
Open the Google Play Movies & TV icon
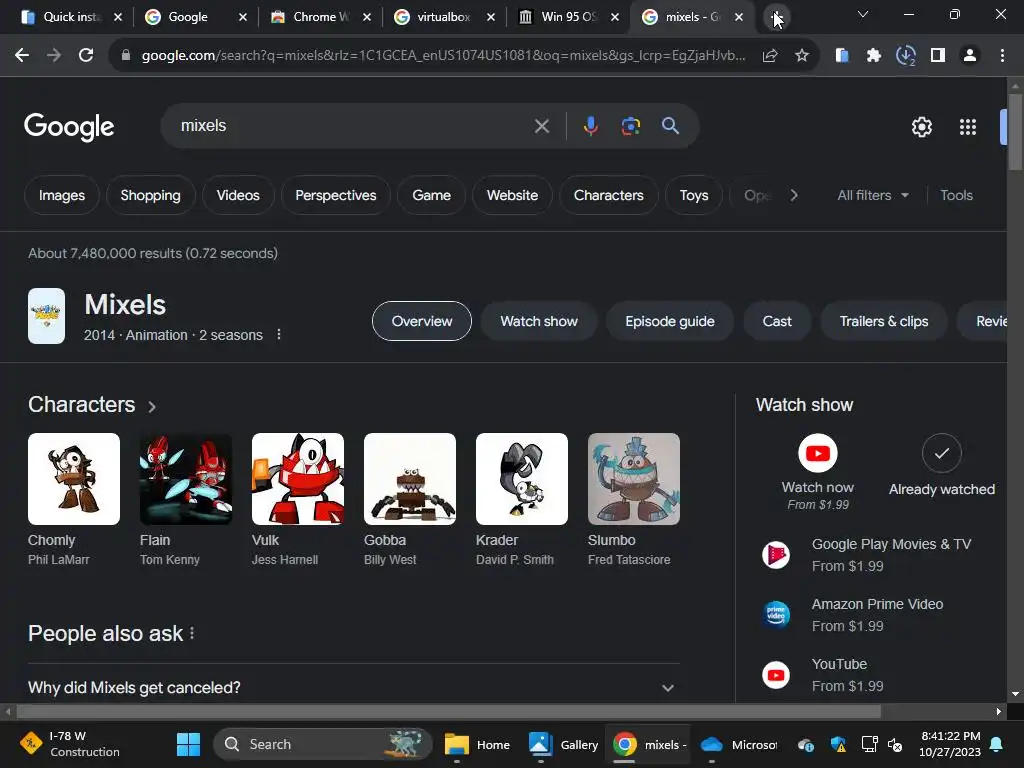[x=776, y=555]
